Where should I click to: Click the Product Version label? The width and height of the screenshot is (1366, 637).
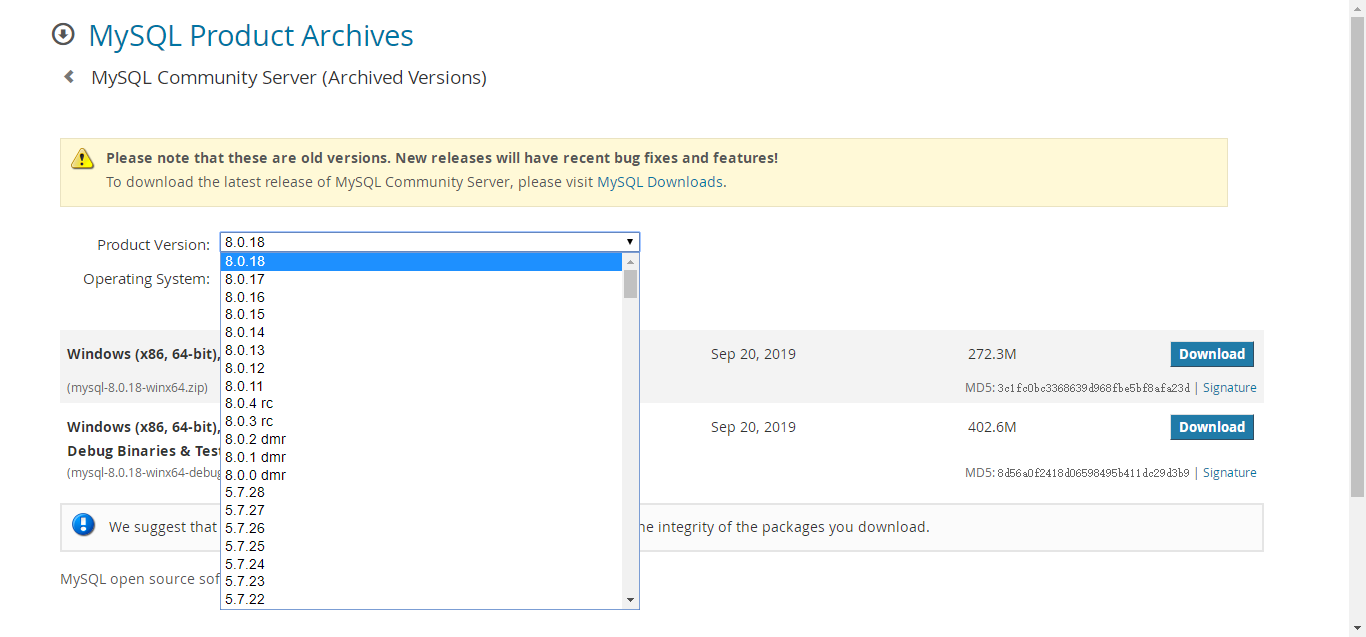point(154,245)
